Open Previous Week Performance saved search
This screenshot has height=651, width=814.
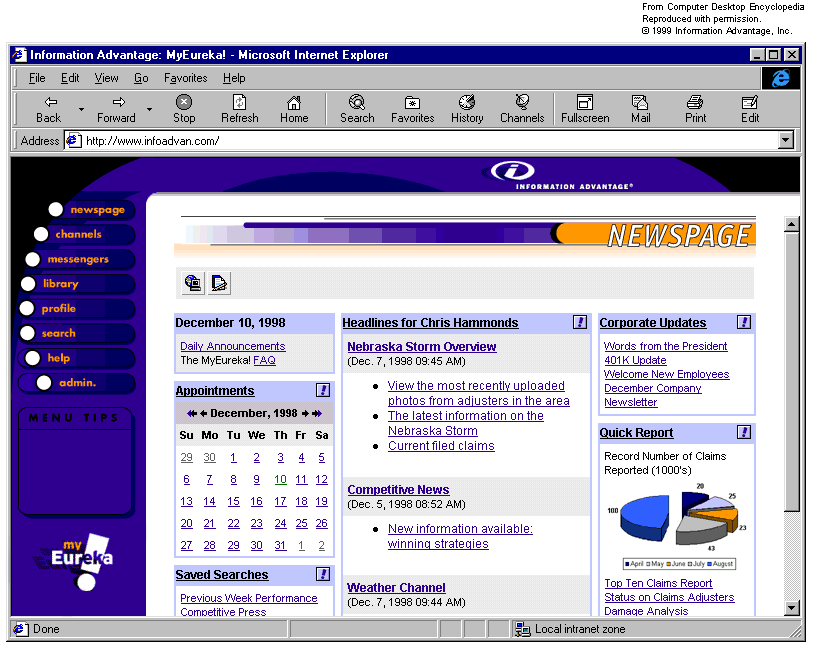pos(249,598)
